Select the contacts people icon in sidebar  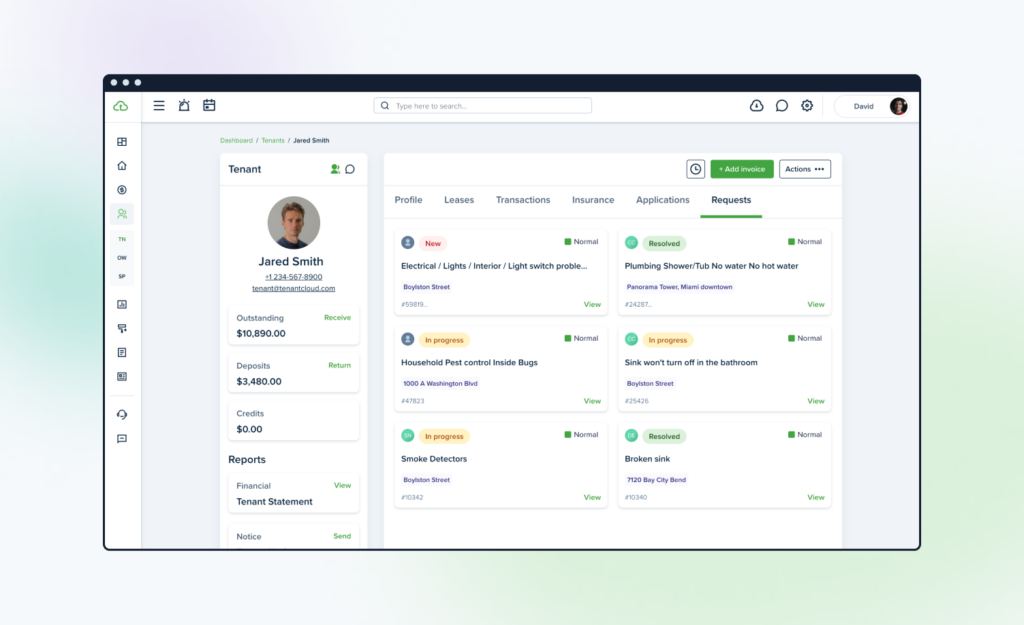(122, 214)
